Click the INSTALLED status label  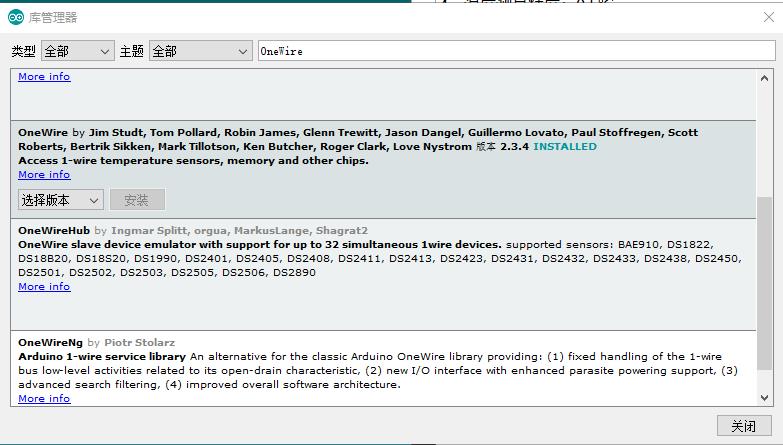pos(565,146)
